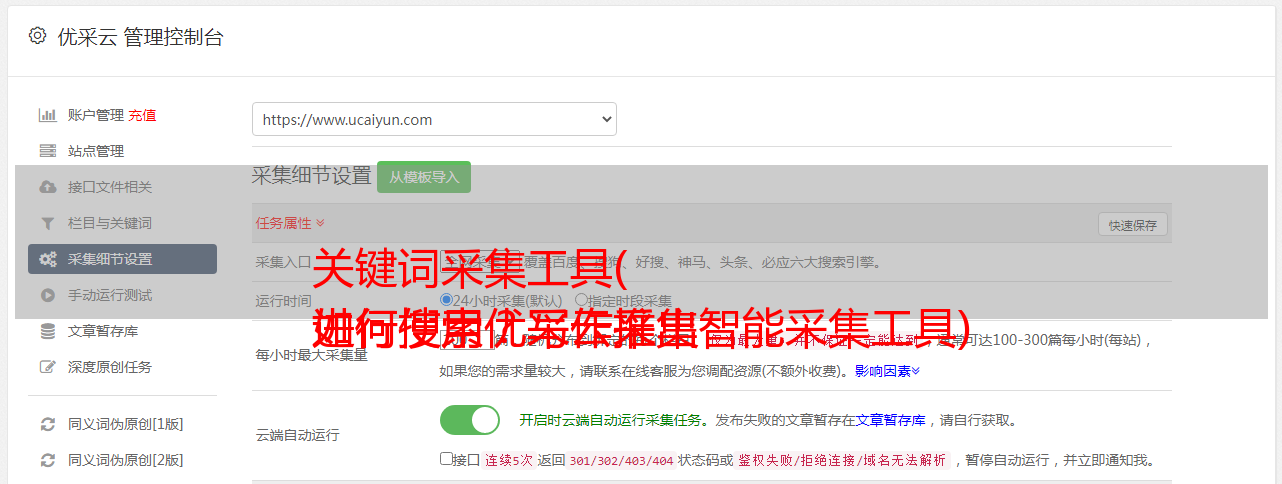The width and height of the screenshot is (1282, 484).
Task: Click the gears icon for 采集细节设置
Action: tap(47, 259)
